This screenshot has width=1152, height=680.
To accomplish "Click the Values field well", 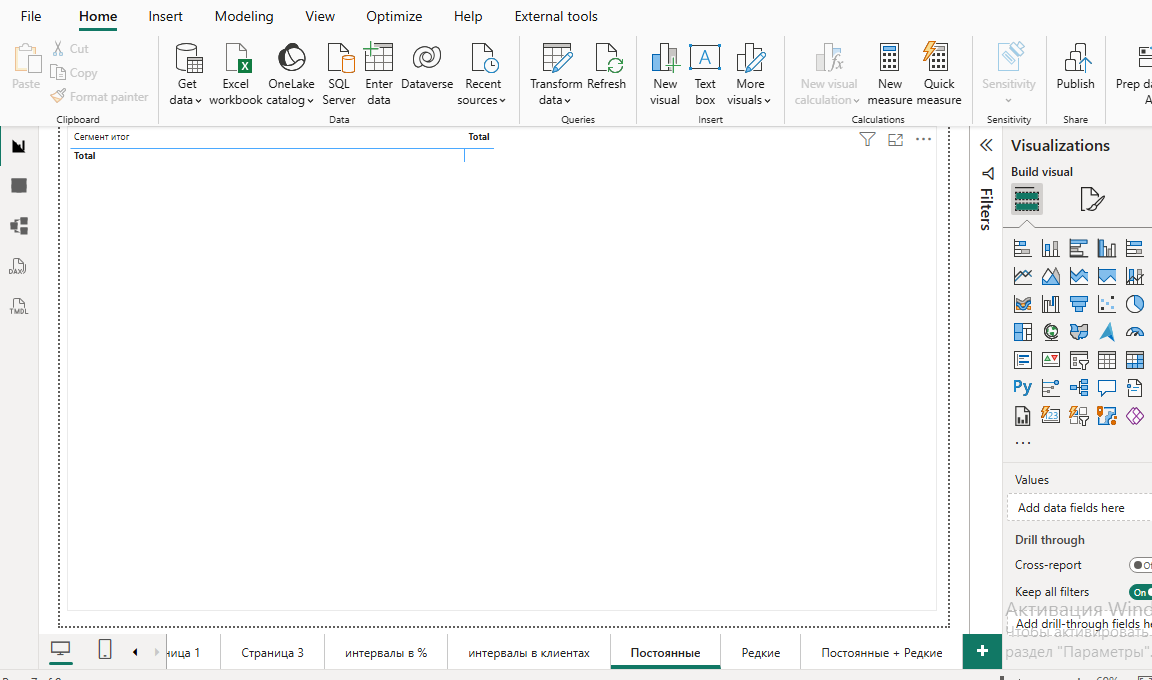I will (x=1078, y=508).
